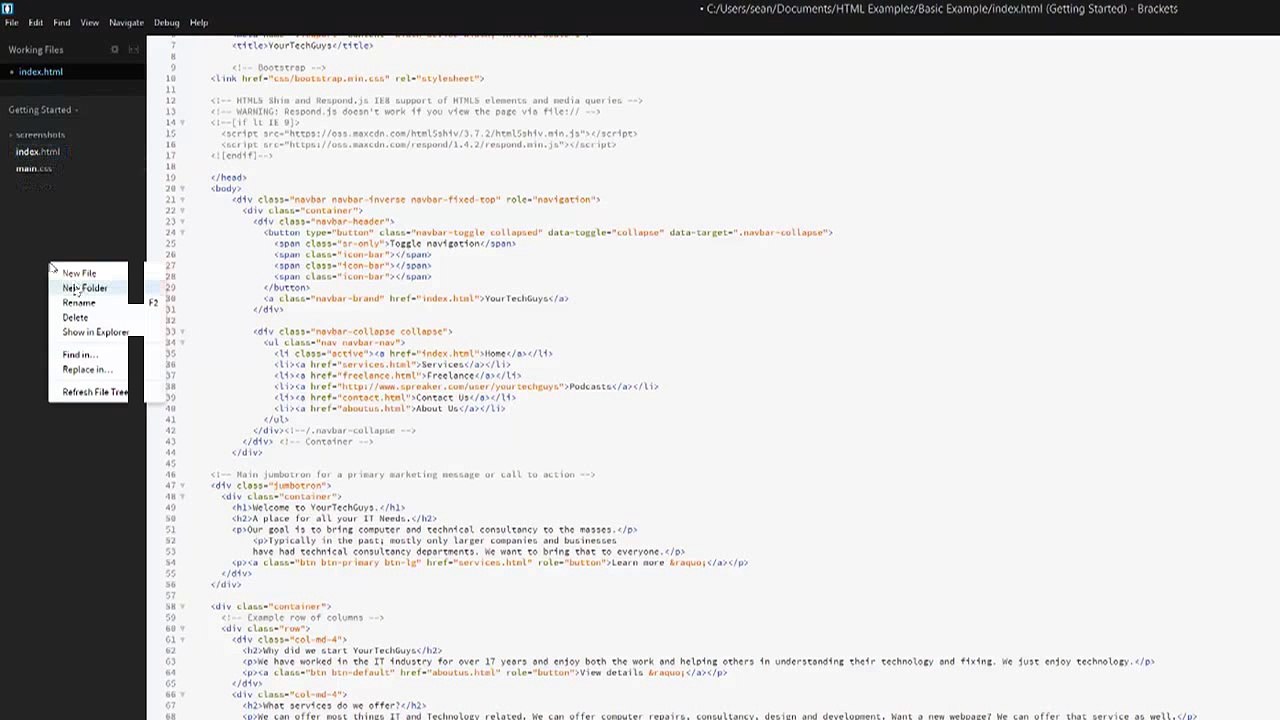
Task: Expand the screenshots folder in the file tree
Action: click(39, 135)
